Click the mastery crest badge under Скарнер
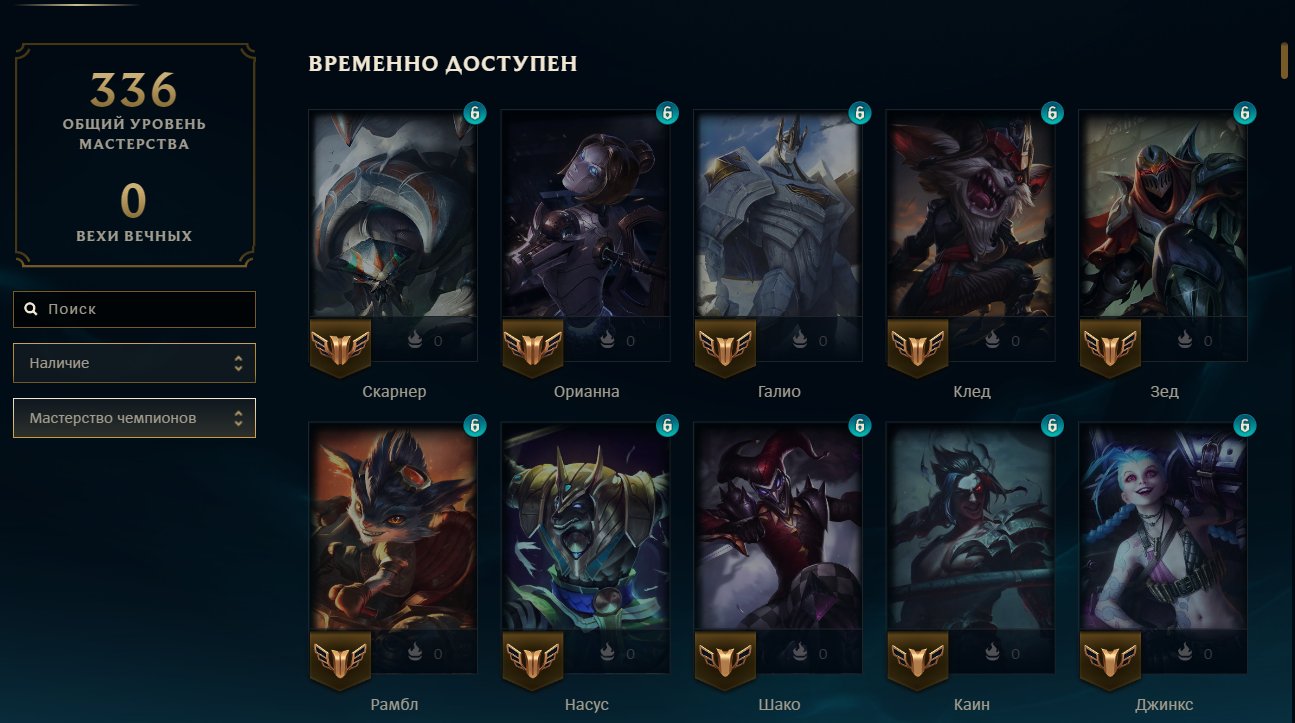Screen dimensions: 1295x723 tap(340, 347)
